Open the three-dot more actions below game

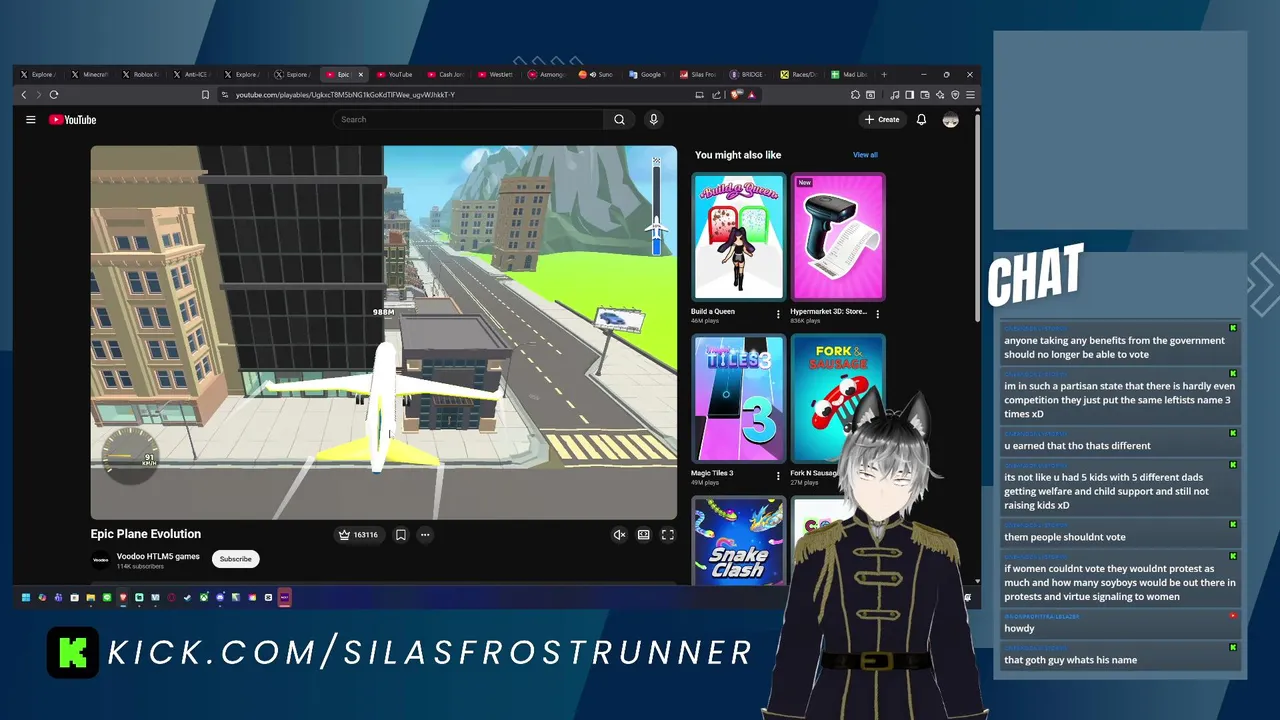pyautogui.click(x=425, y=535)
